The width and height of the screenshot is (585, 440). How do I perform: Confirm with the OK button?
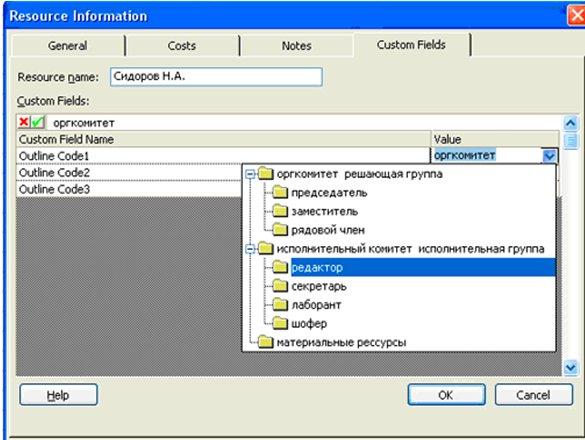pos(446,395)
